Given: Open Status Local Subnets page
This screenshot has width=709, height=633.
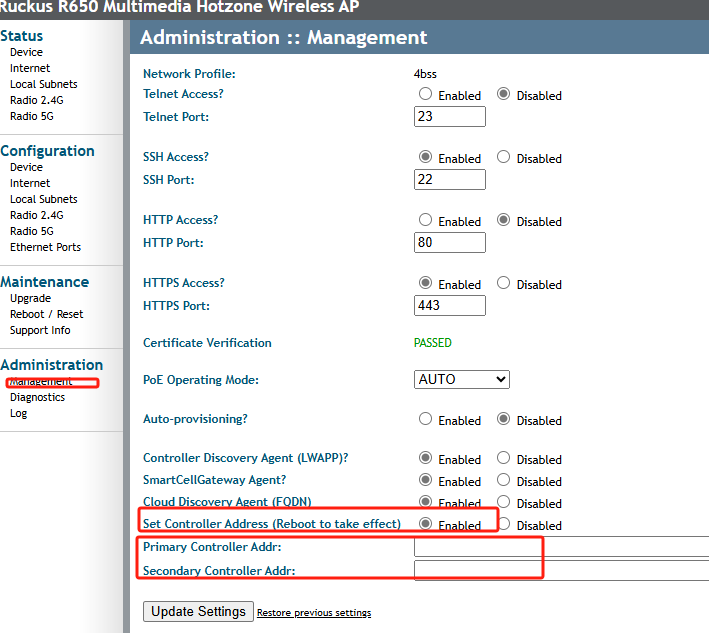Looking at the screenshot, I should click(43, 84).
